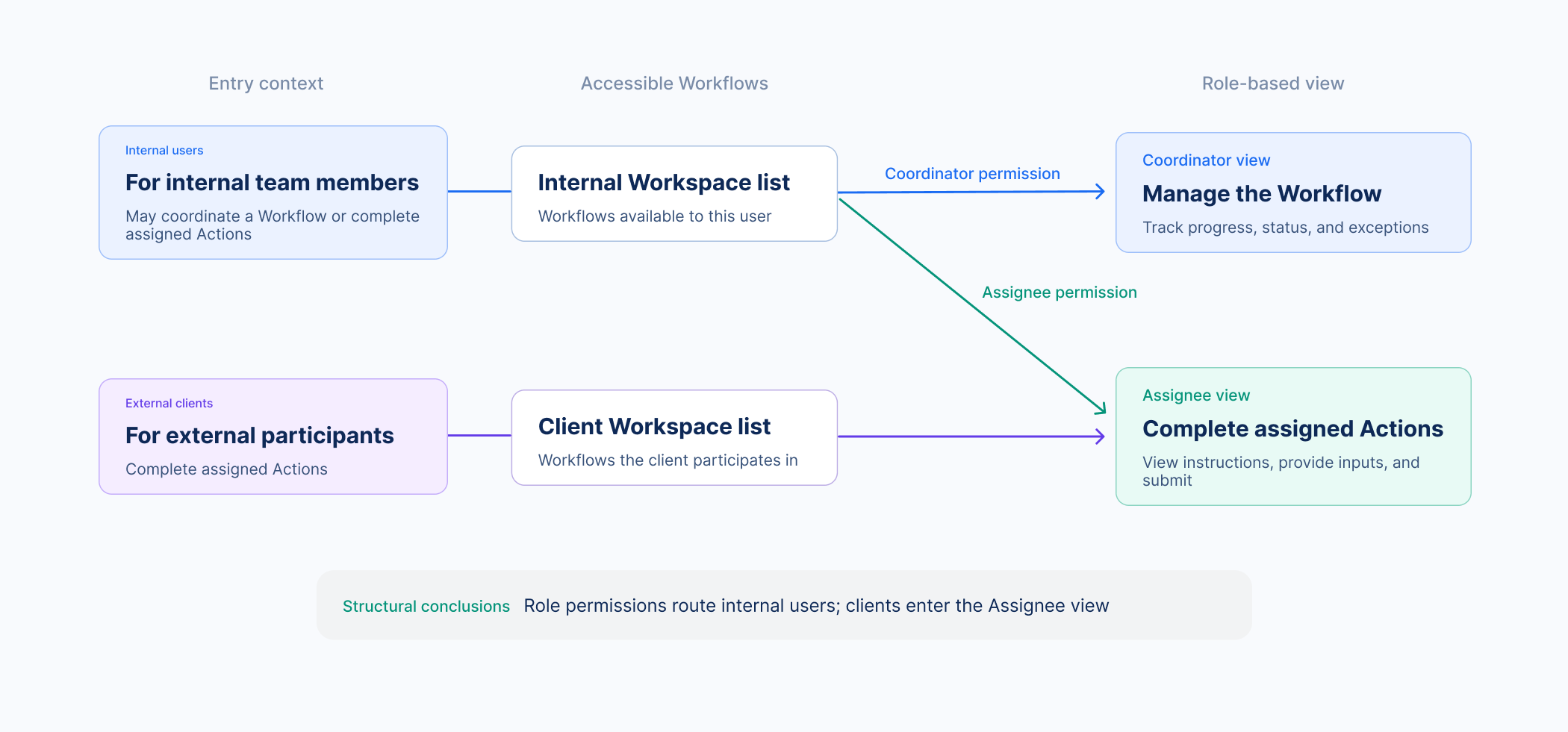Screen dimensions: 1568x732
Task: Click the 'Accessible Workflows' column heading
Action: 674,84
